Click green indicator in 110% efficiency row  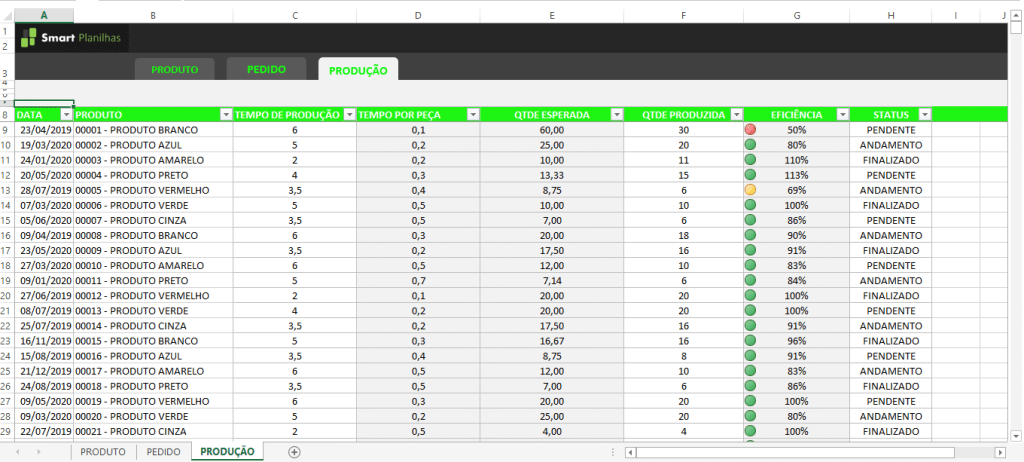[750, 160]
